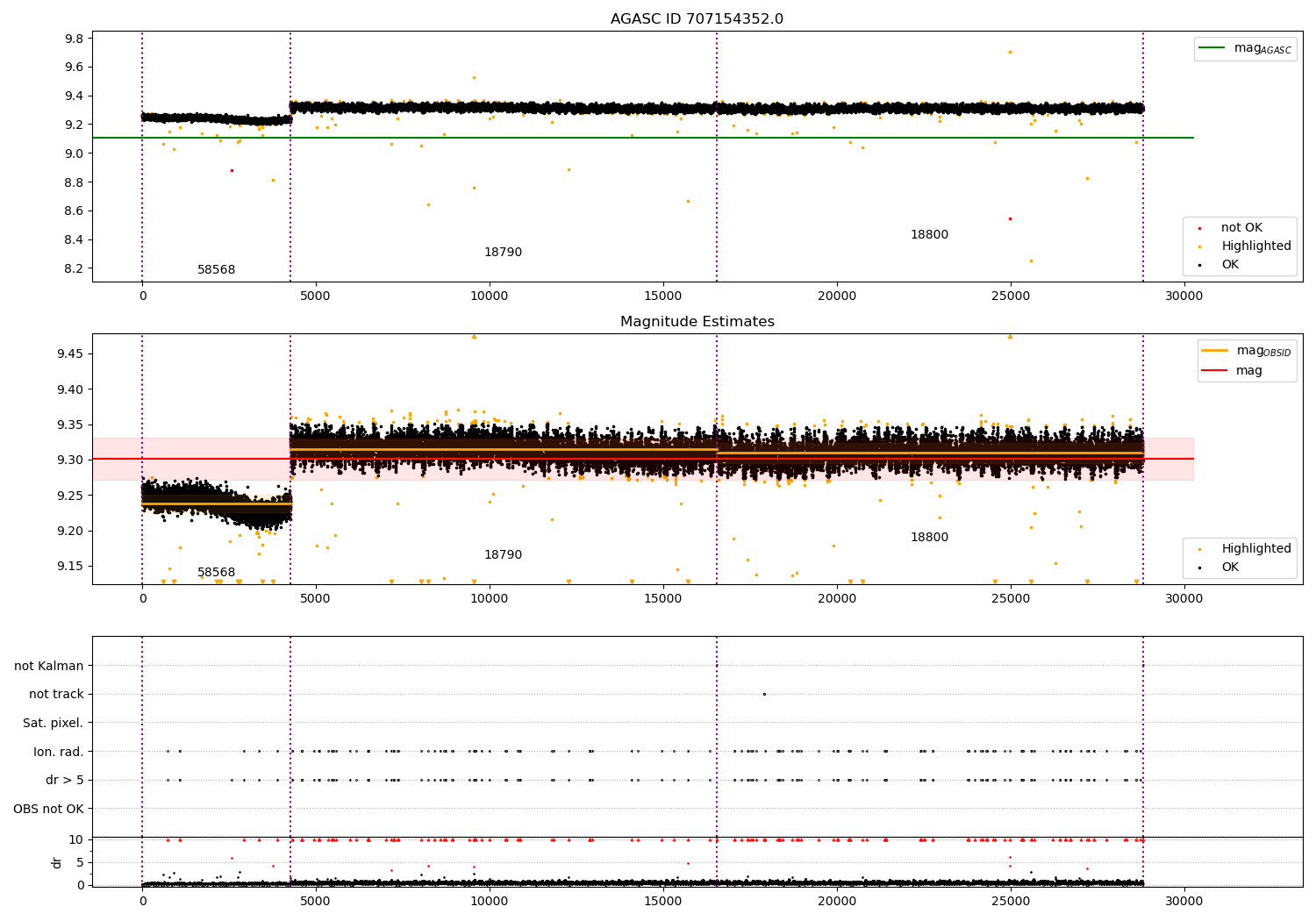Image resolution: width=1316 pixels, height=921 pixels.
Task: Click the orange outlier point near mag 8.25
Action: click(1031, 261)
